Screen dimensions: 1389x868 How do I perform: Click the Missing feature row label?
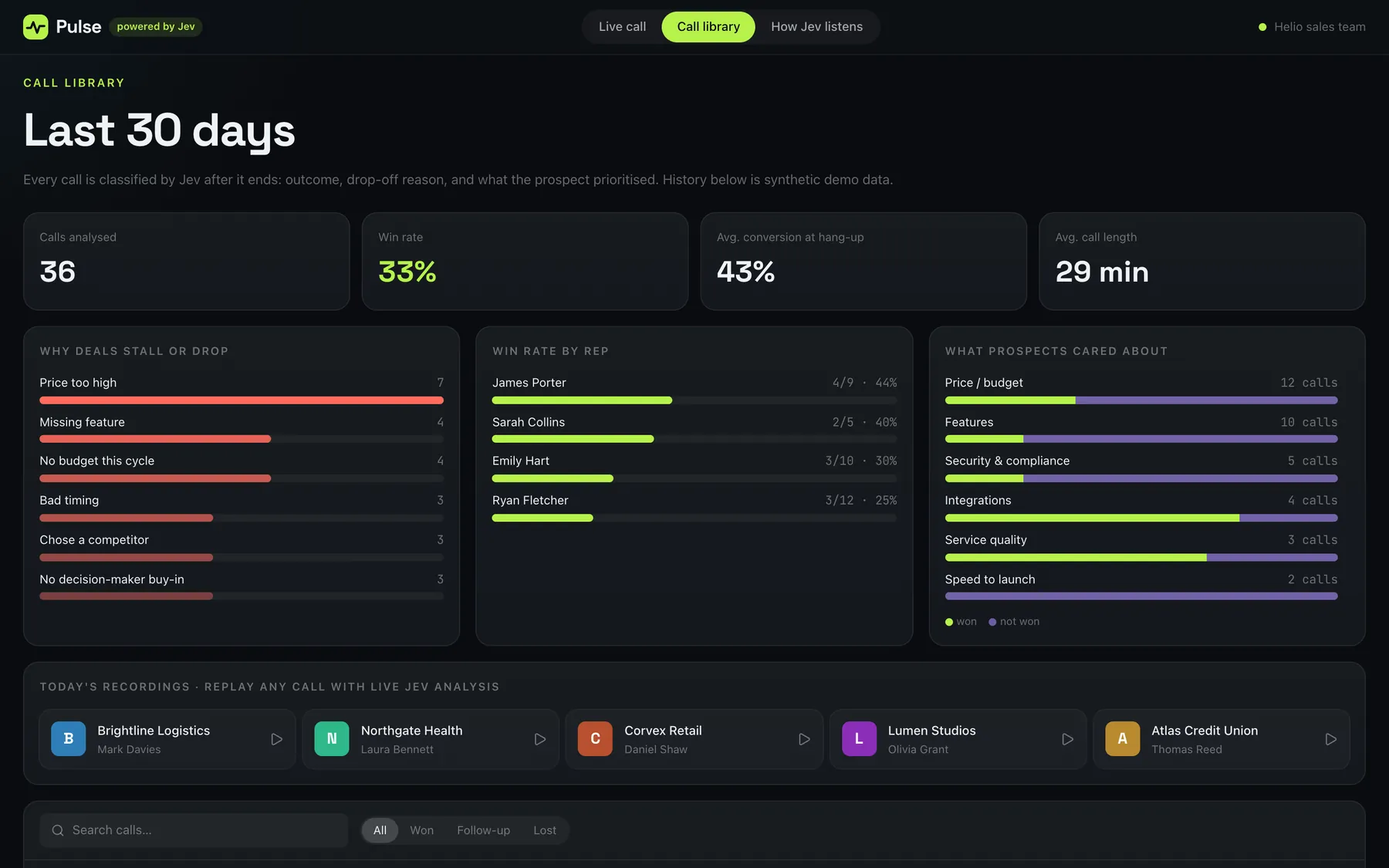pyautogui.click(x=83, y=422)
